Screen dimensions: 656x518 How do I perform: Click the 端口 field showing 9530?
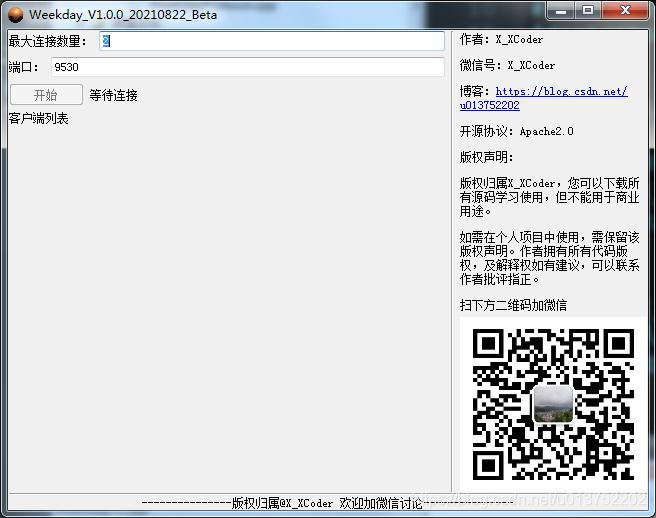pyautogui.click(x=248, y=67)
